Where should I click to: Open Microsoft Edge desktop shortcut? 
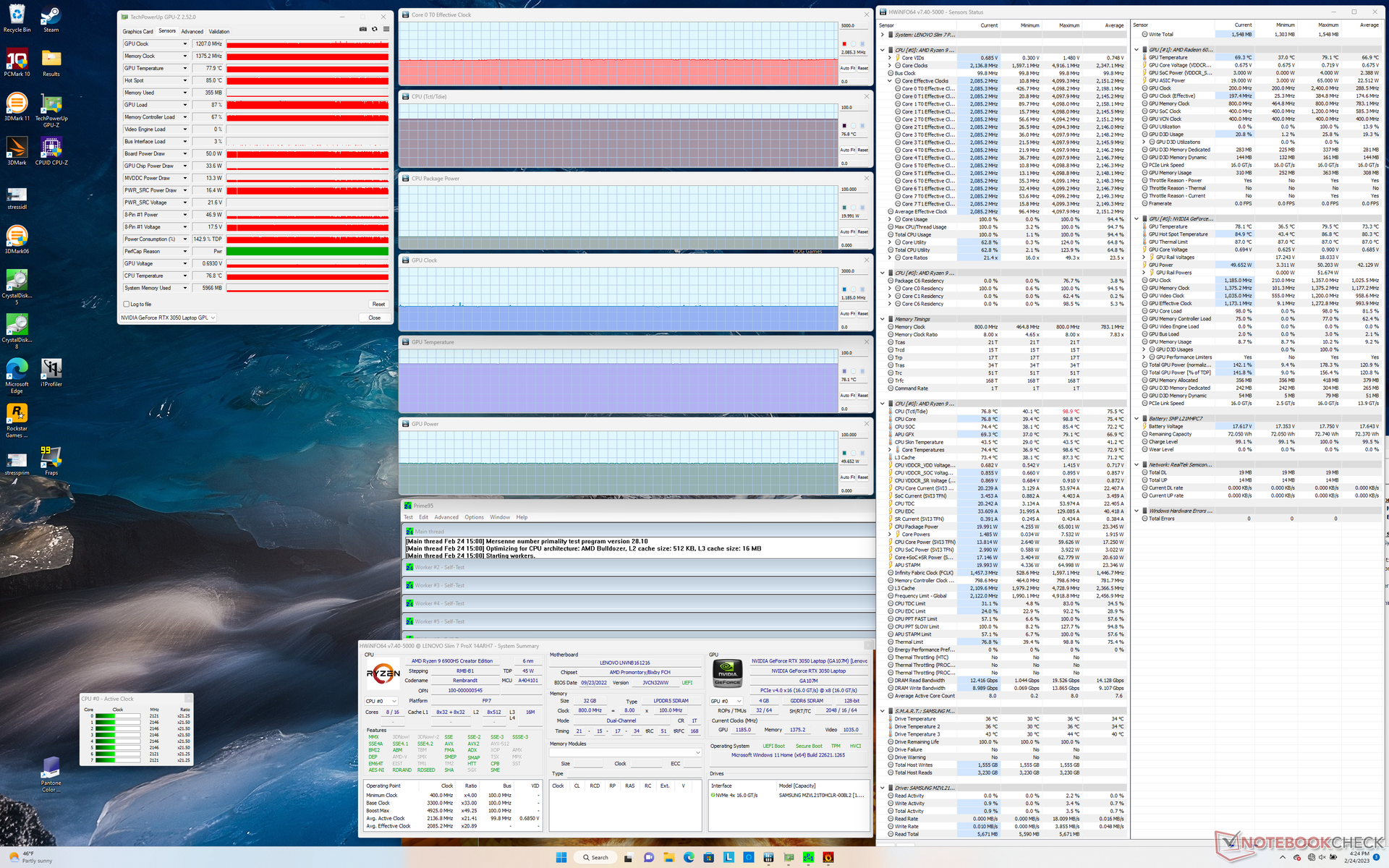pyautogui.click(x=17, y=375)
